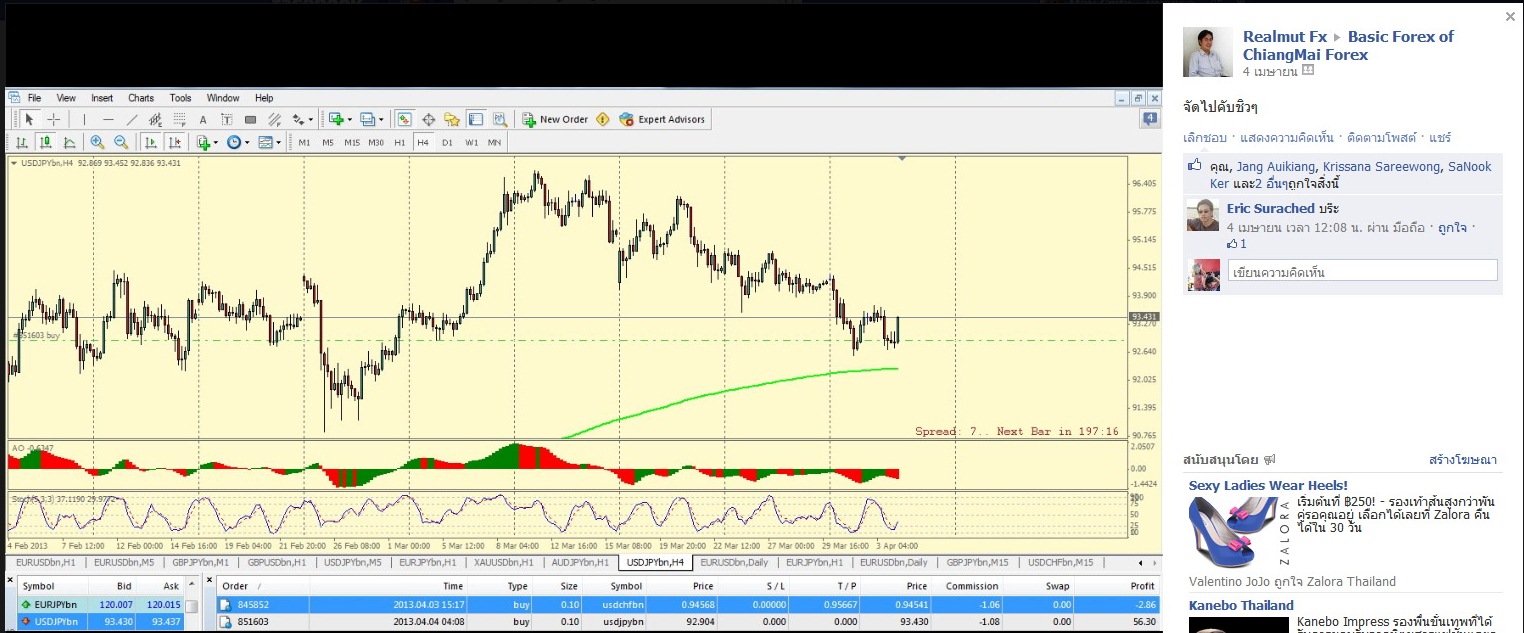Expand the Periods dropdown arrow
The image size is (1524, 633).
point(247,142)
